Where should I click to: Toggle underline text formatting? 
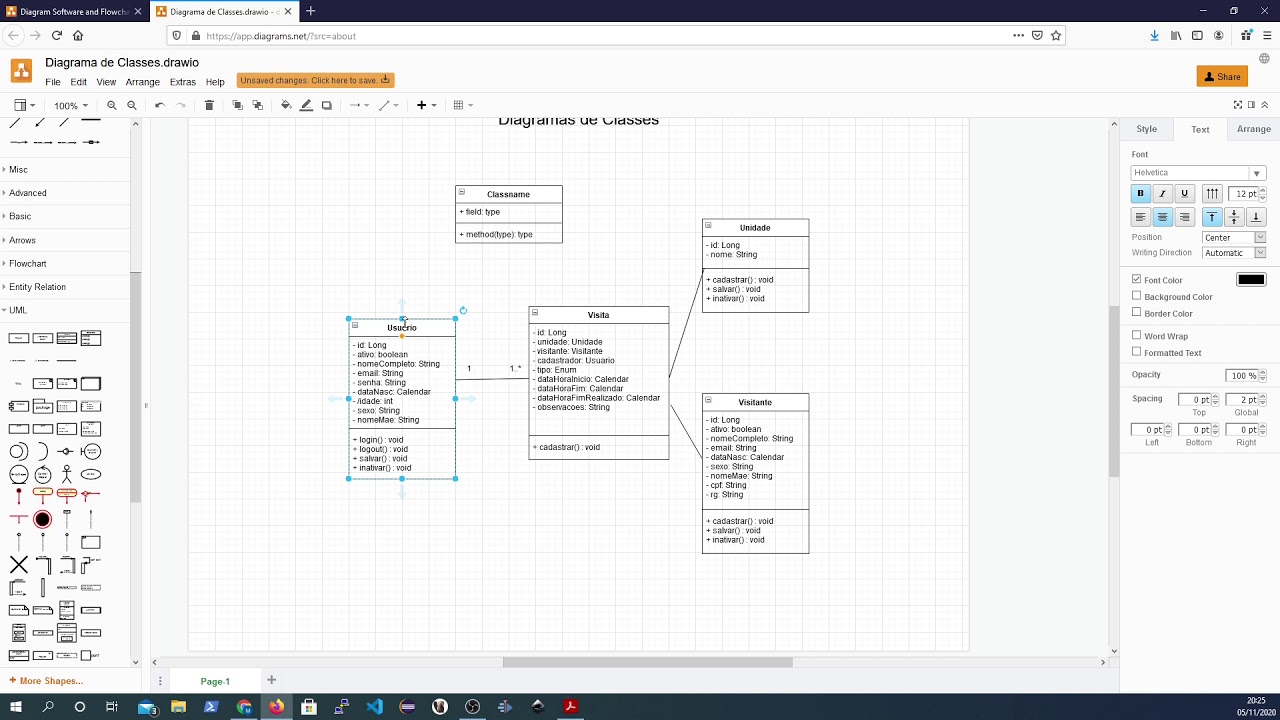1184,193
